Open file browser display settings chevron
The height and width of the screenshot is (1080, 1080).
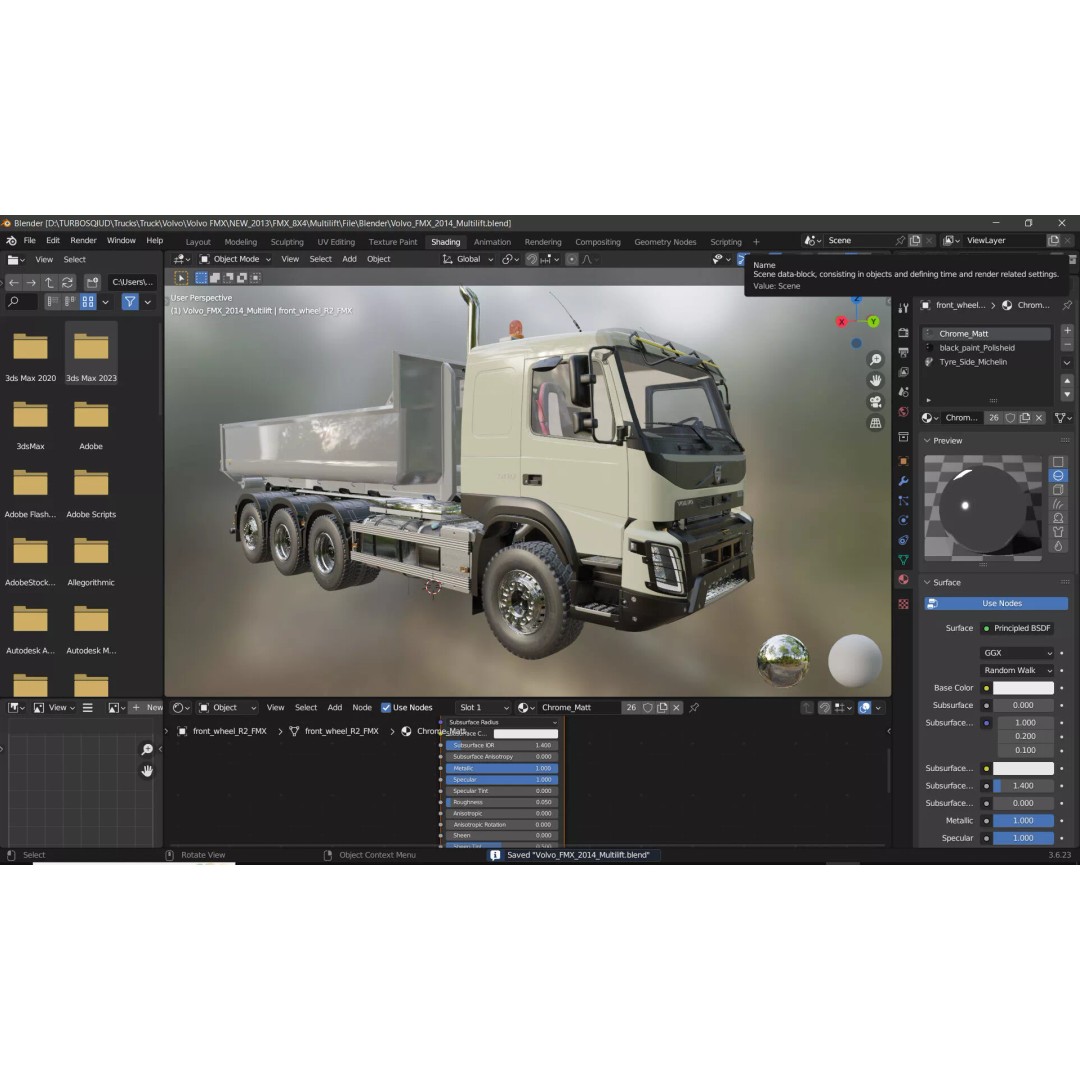click(x=105, y=302)
